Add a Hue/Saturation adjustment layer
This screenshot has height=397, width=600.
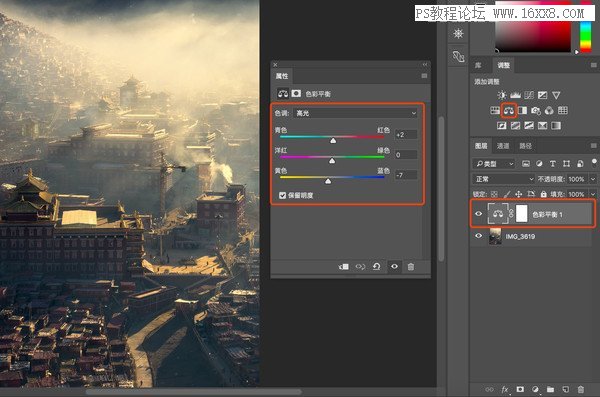(x=495, y=111)
